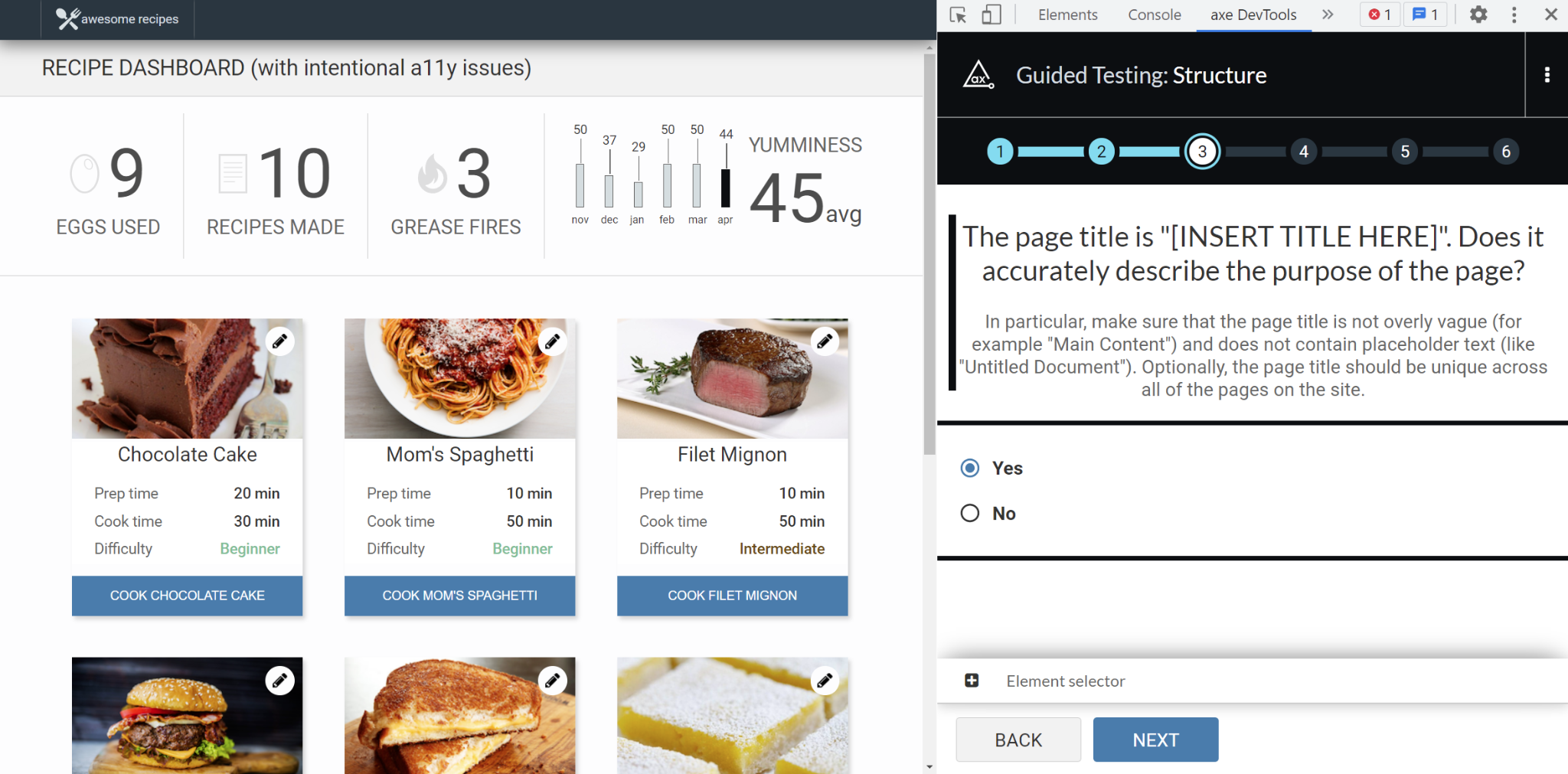Expand the Element selector section
Image resolution: width=1568 pixels, height=774 pixels.
971,680
